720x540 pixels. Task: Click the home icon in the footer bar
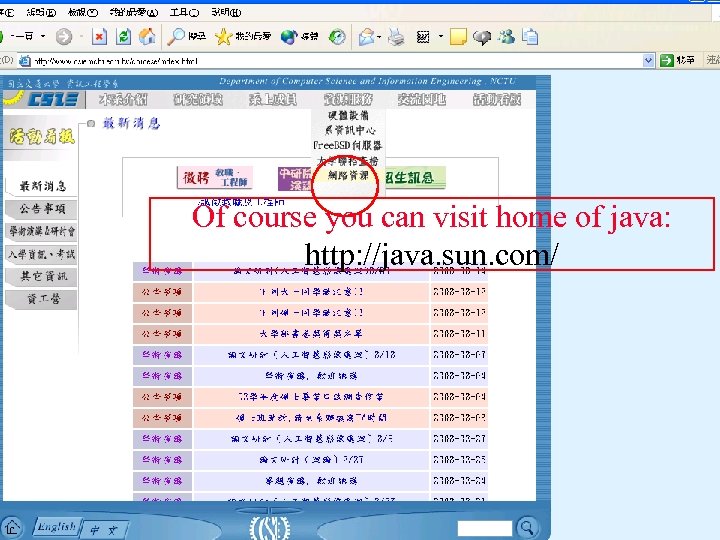click(12, 527)
